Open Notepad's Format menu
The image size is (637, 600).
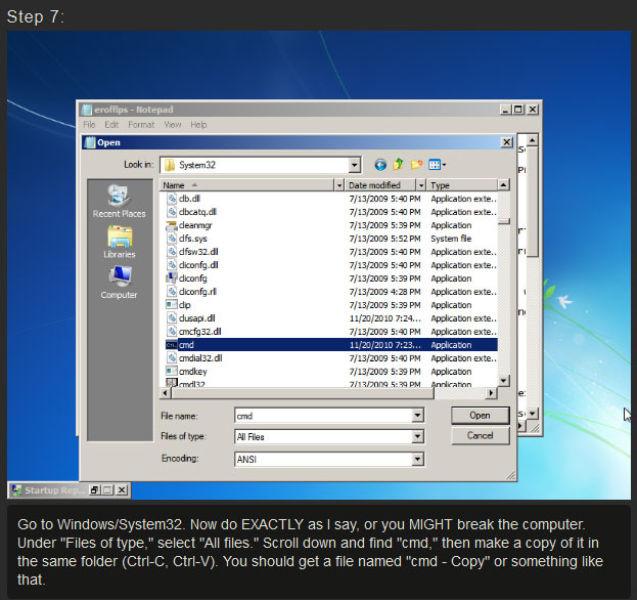[141, 125]
